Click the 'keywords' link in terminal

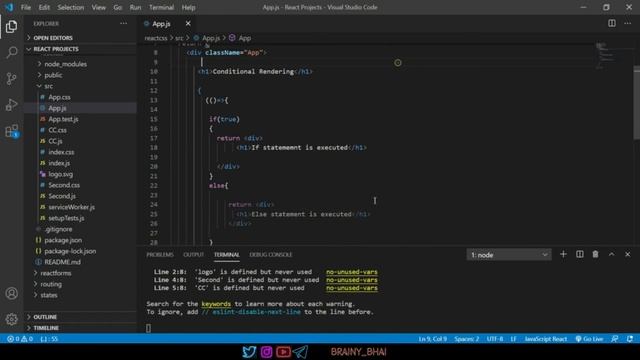tap(216, 304)
